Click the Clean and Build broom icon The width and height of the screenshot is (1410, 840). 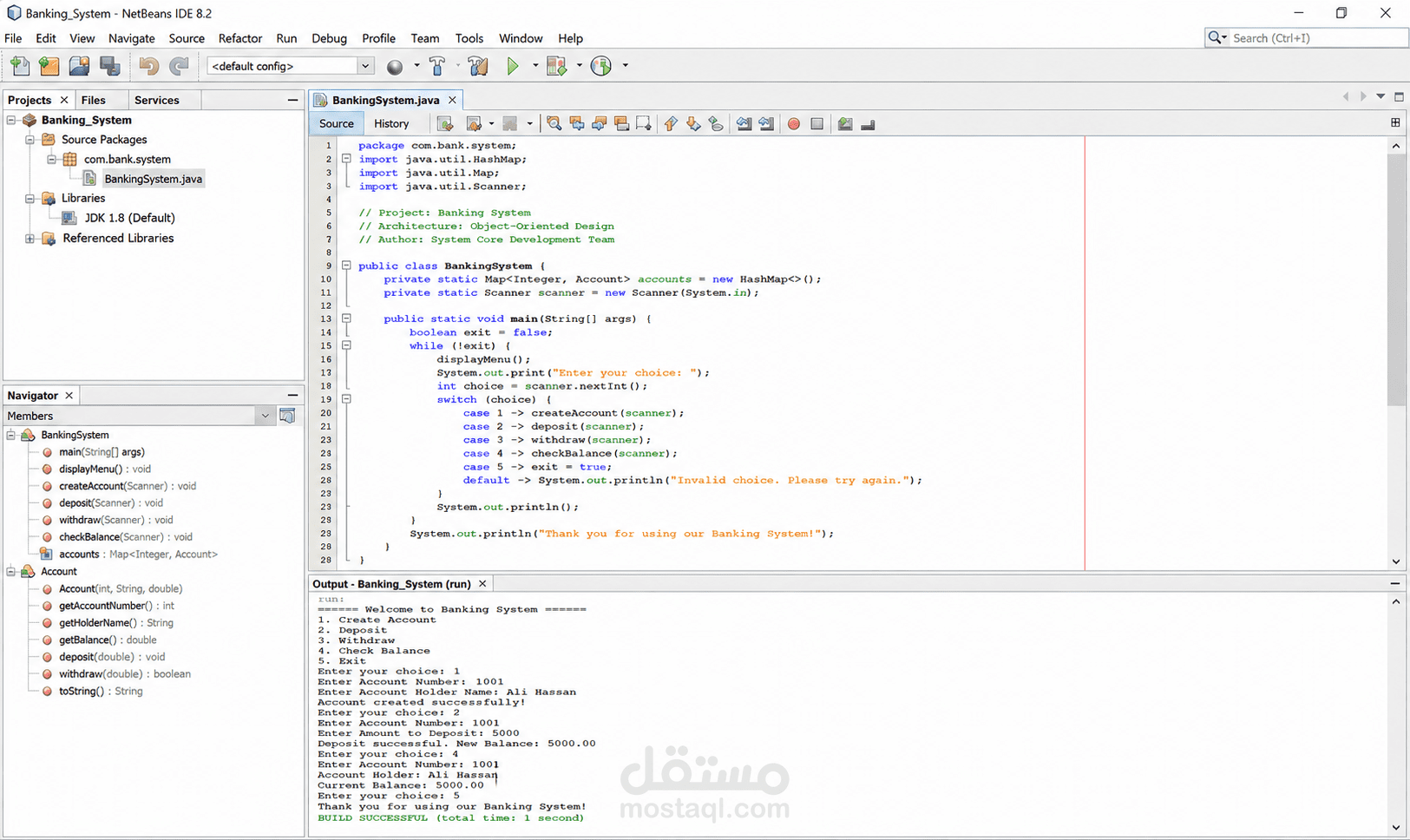(x=478, y=66)
